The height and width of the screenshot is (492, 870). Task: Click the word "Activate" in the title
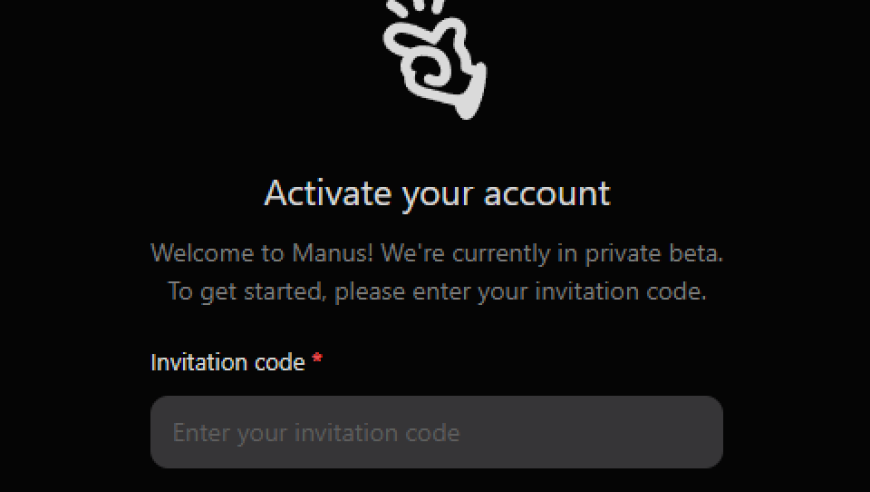point(328,194)
